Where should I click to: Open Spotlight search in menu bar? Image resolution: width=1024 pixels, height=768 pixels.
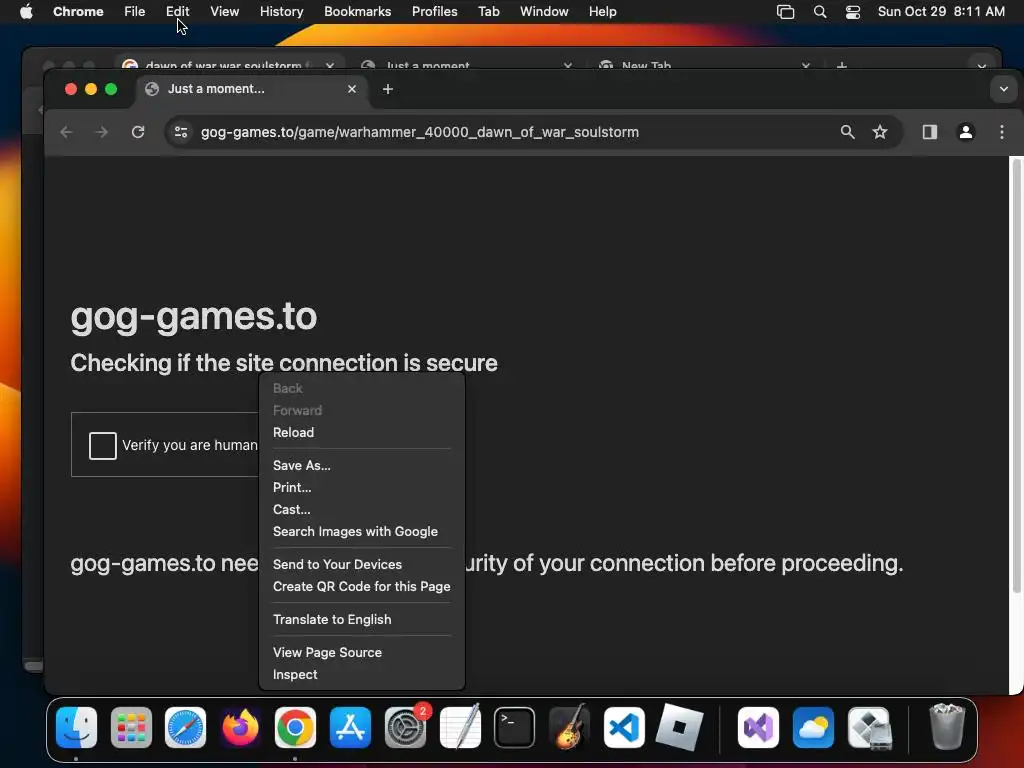[820, 12]
